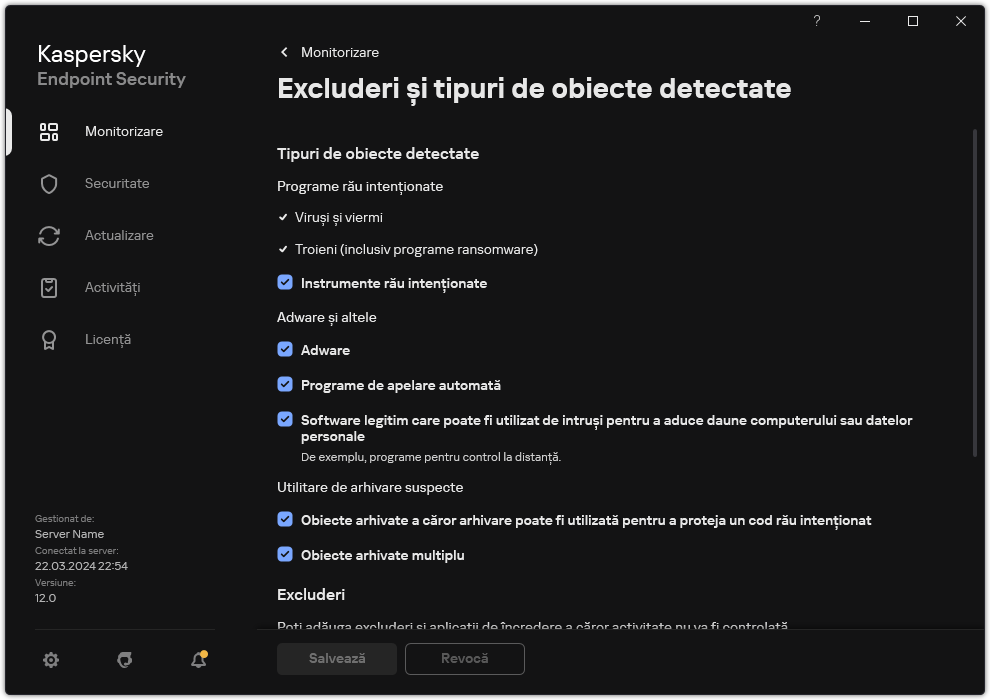990x700 pixels.
Task: Open Activități using the clipboard icon
Action: point(48,287)
